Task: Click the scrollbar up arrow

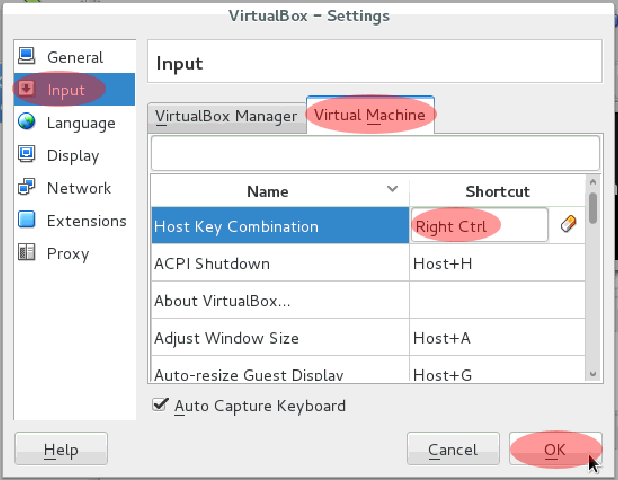Action: point(593,182)
